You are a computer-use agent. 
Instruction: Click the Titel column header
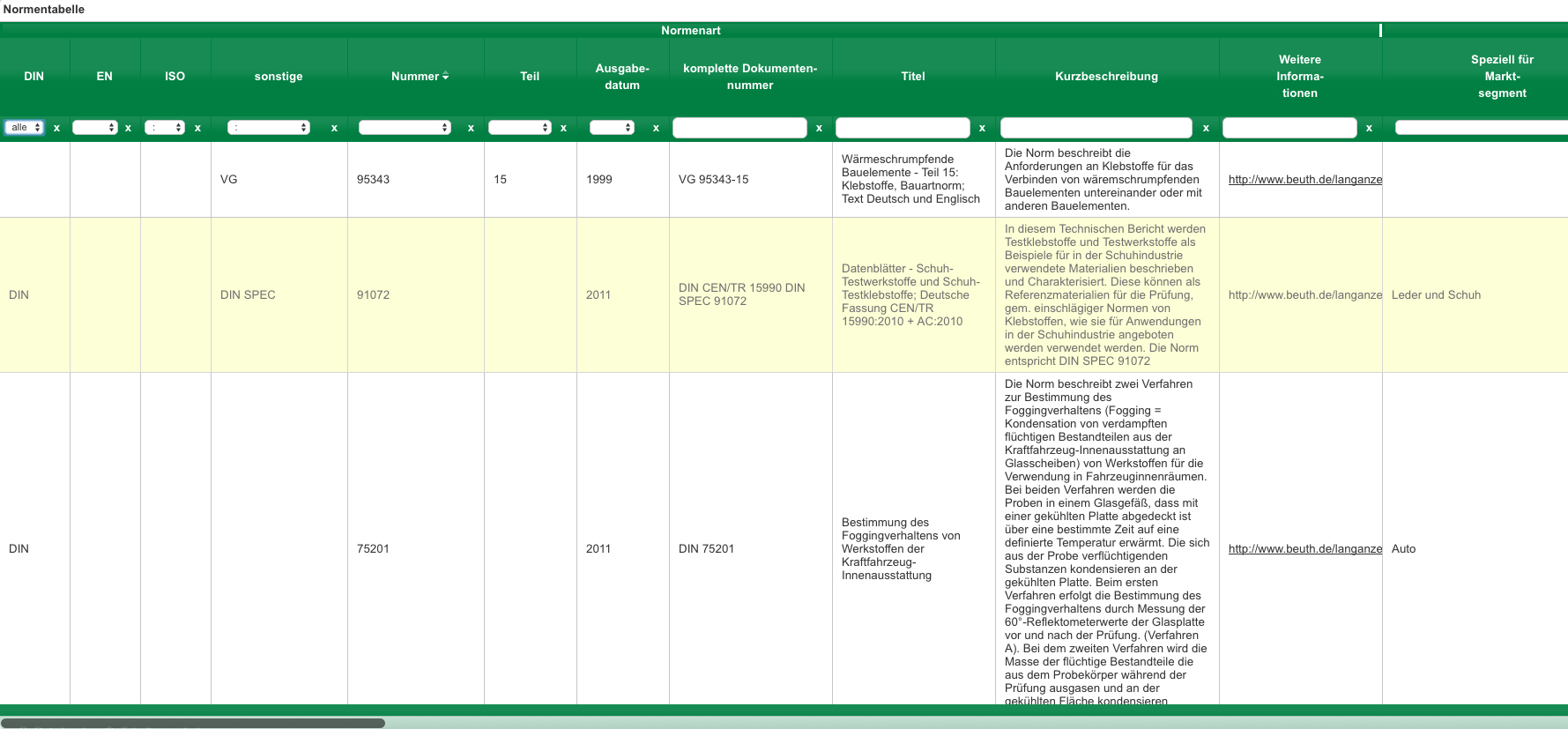(x=913, y=77)
